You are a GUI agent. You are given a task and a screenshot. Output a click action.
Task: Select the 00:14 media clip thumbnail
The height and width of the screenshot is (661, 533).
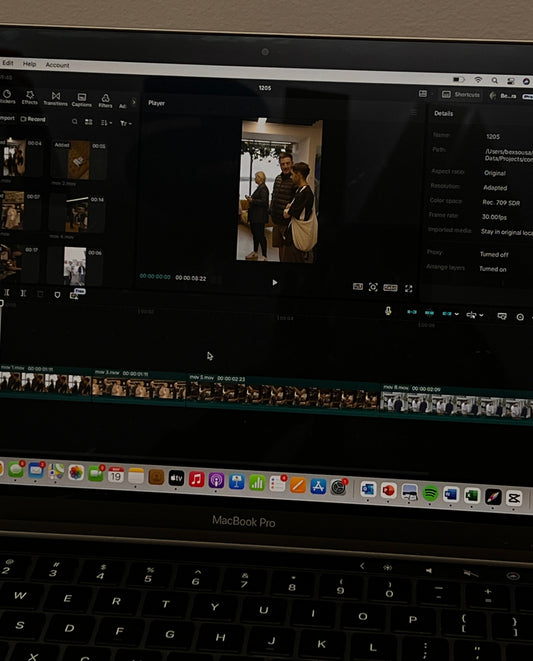coord(76,214)
